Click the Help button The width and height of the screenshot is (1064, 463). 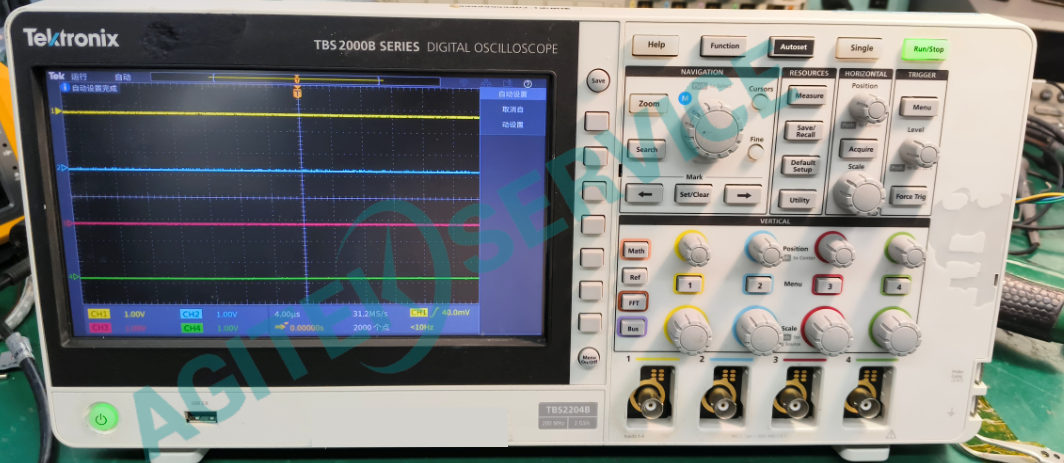click(656, 45)
